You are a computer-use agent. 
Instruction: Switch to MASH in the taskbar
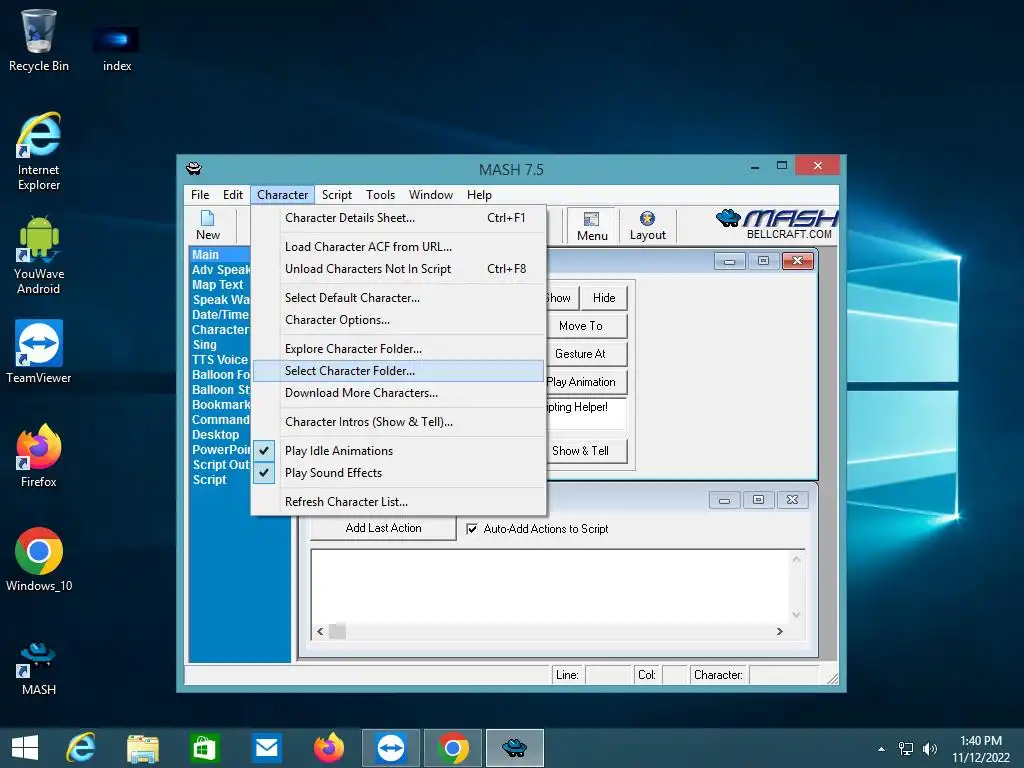click(515, 748)
